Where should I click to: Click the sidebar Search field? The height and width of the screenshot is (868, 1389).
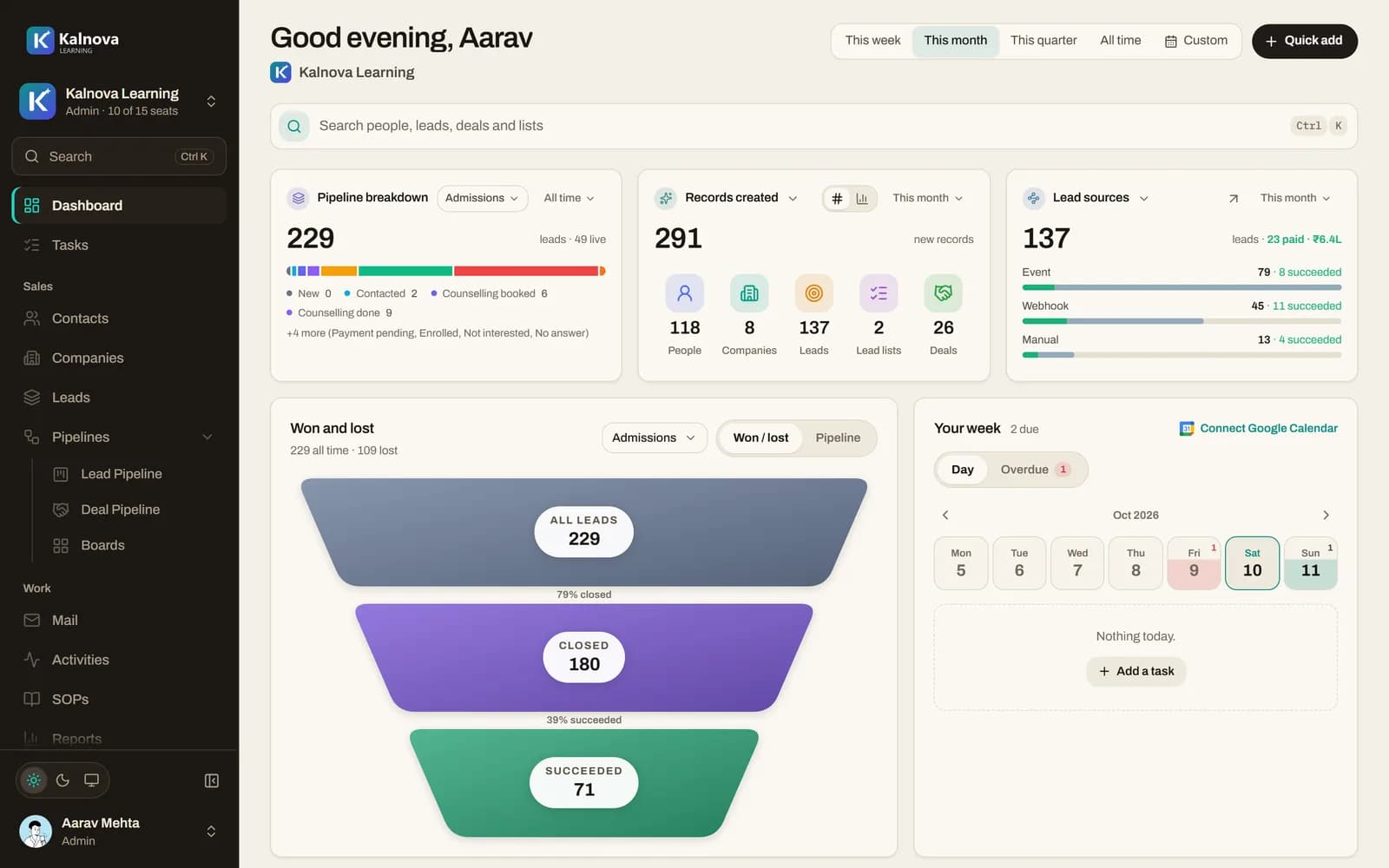(x=119, y=156)
